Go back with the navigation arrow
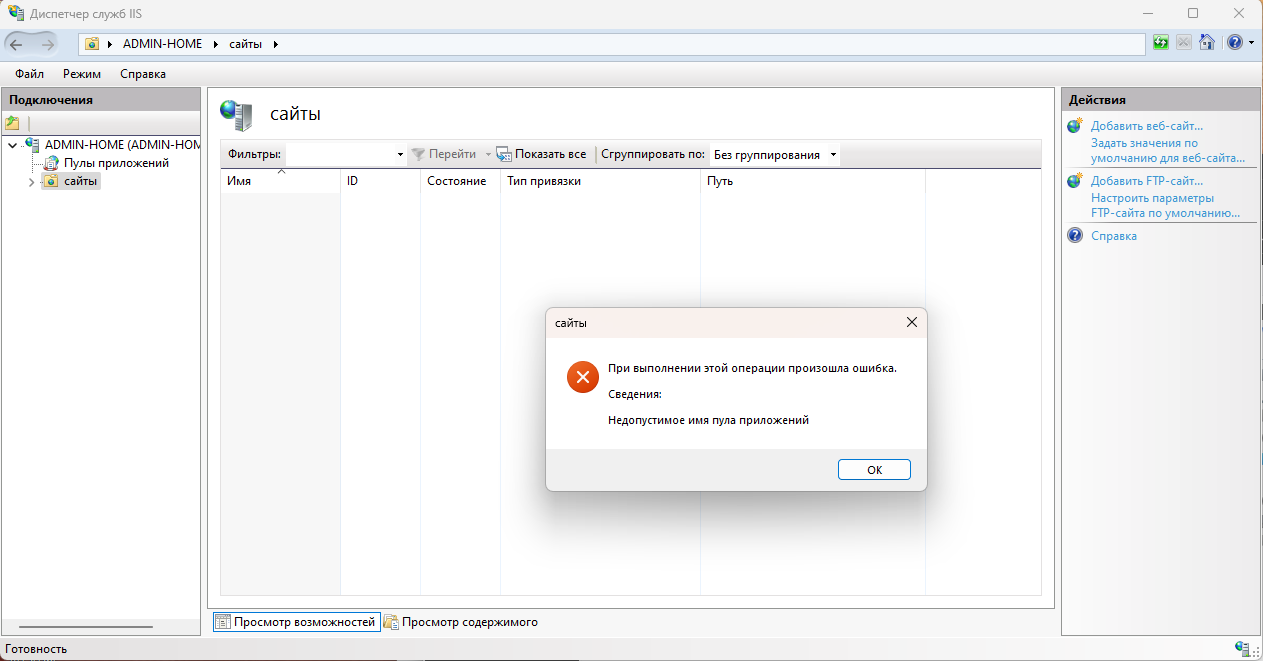 point(17,43)
